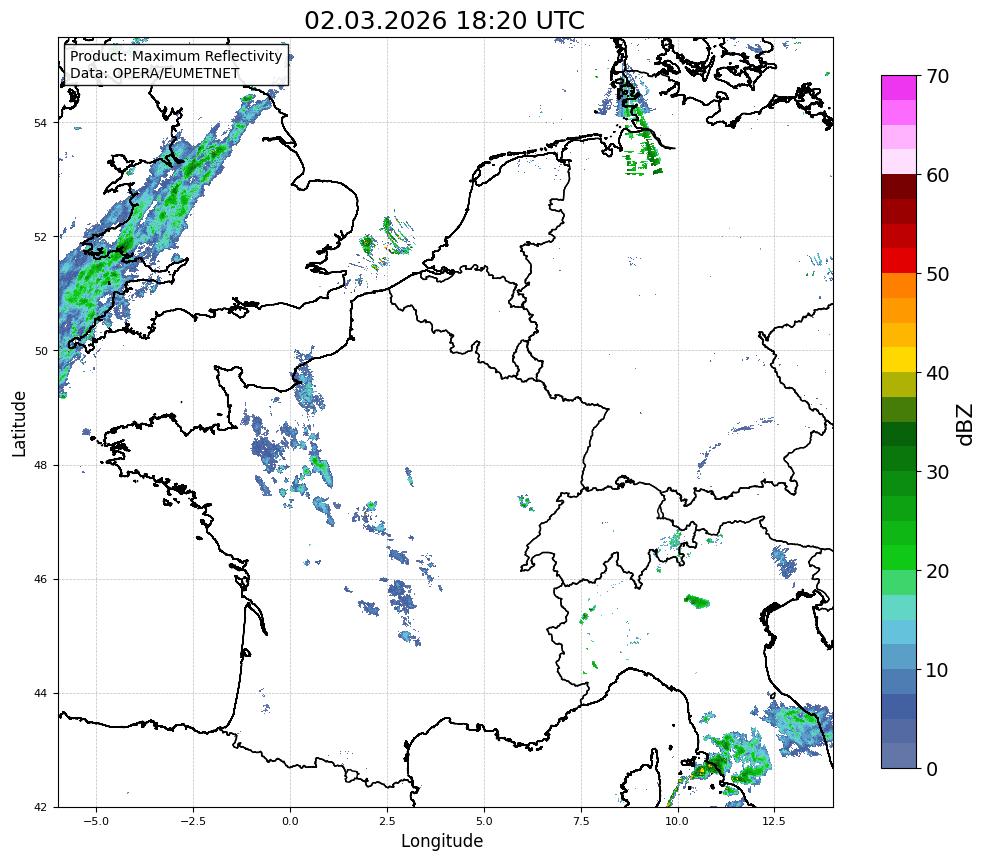Image resolution: width=985 pixels, height=860 pixels.
Task: Click the latitude tick label 46
Action: click(40, 579)
